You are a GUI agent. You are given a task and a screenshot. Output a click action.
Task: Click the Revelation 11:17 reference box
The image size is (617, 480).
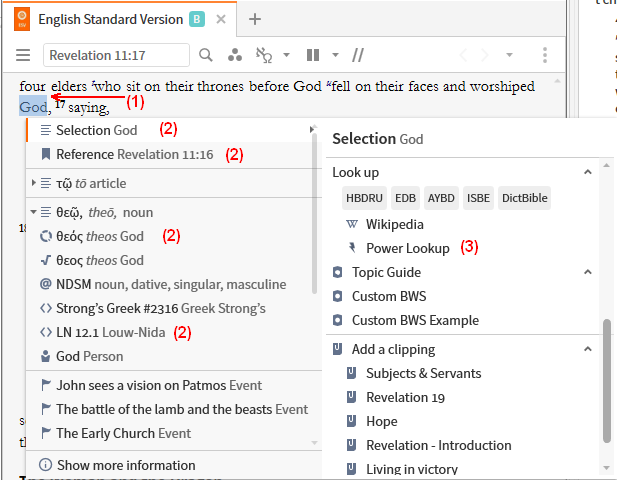[116, 55]
